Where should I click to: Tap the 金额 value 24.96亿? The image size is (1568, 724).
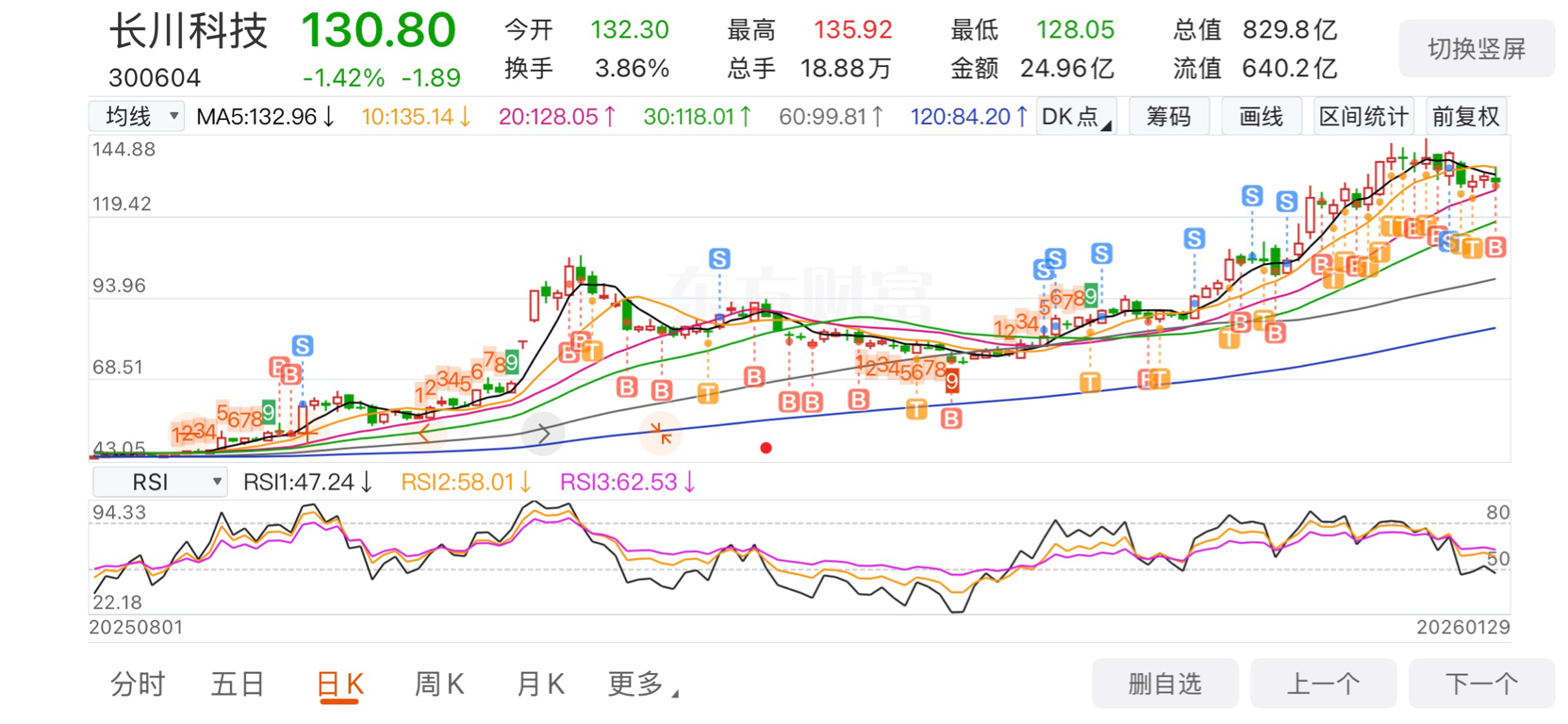pyautogui.click(x=1067, y=68)
